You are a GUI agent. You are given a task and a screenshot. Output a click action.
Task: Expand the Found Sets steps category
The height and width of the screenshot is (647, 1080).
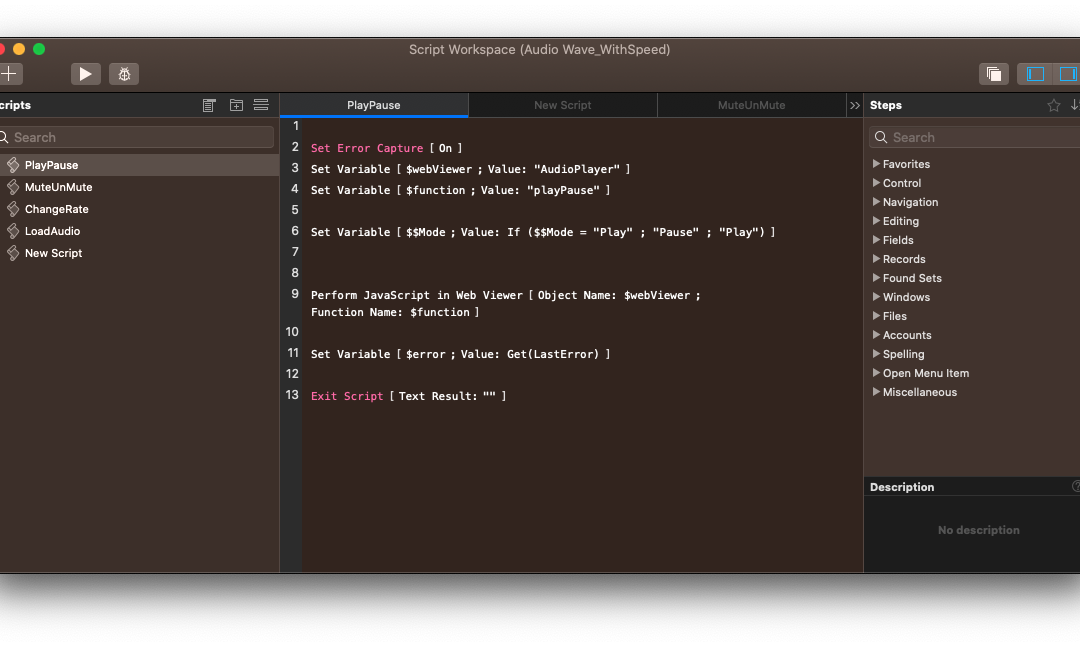[x=876, y=278]
